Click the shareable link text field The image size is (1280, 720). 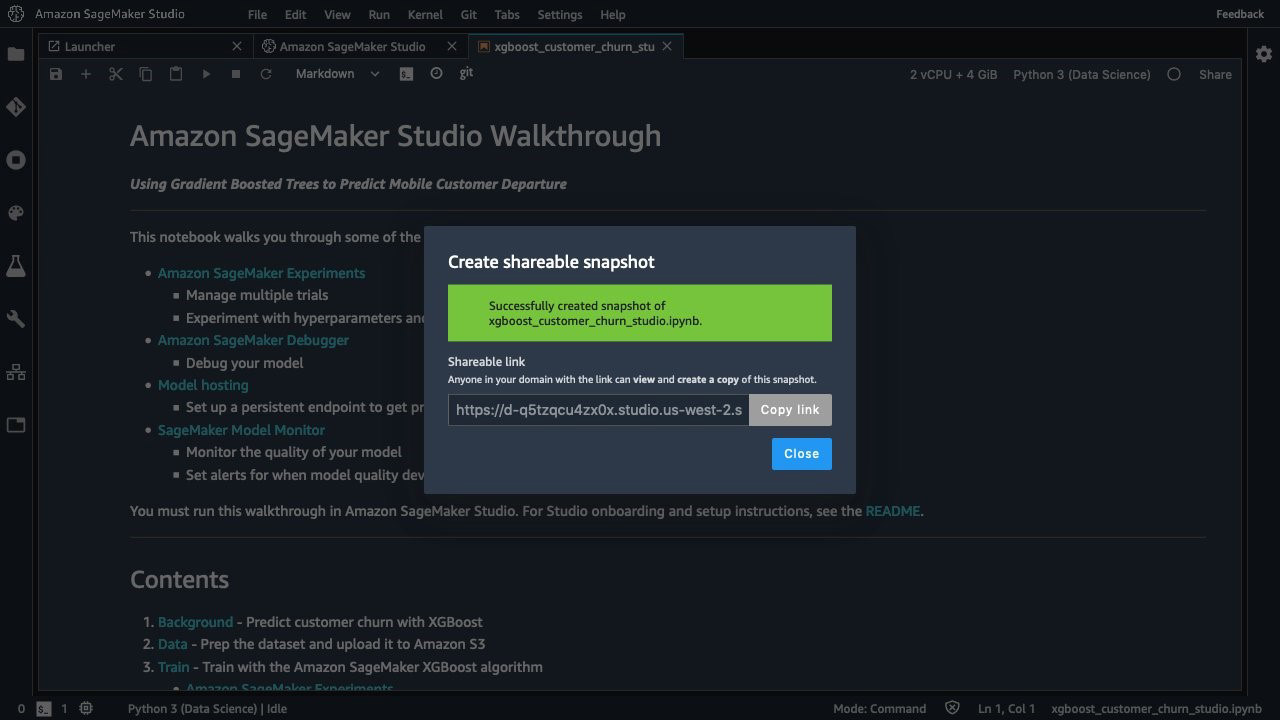(x=598, y=410)
